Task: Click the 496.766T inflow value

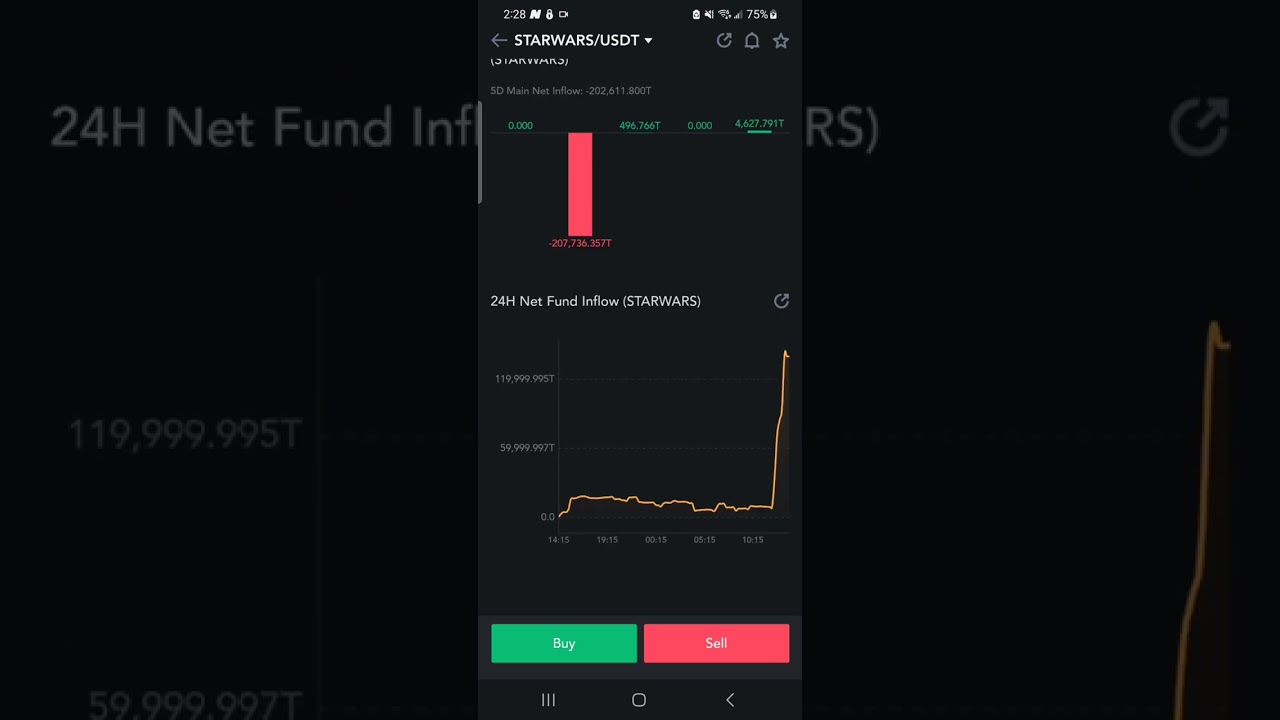Action: 639,125
